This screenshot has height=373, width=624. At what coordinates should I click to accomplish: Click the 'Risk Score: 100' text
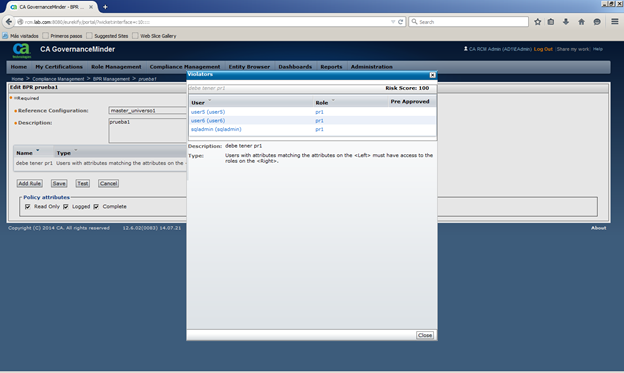[x=407, y=88]
